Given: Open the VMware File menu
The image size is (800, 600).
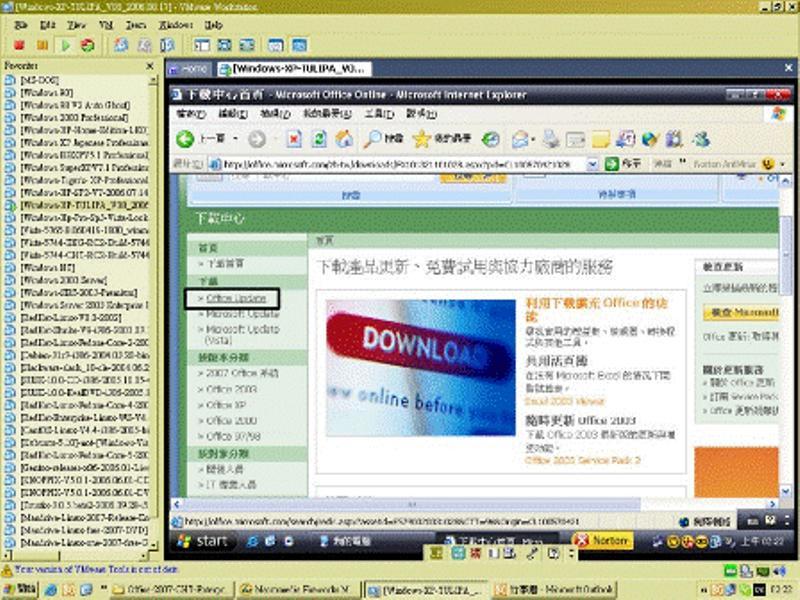Looking at the screenshot, I should tap(20, 24).
